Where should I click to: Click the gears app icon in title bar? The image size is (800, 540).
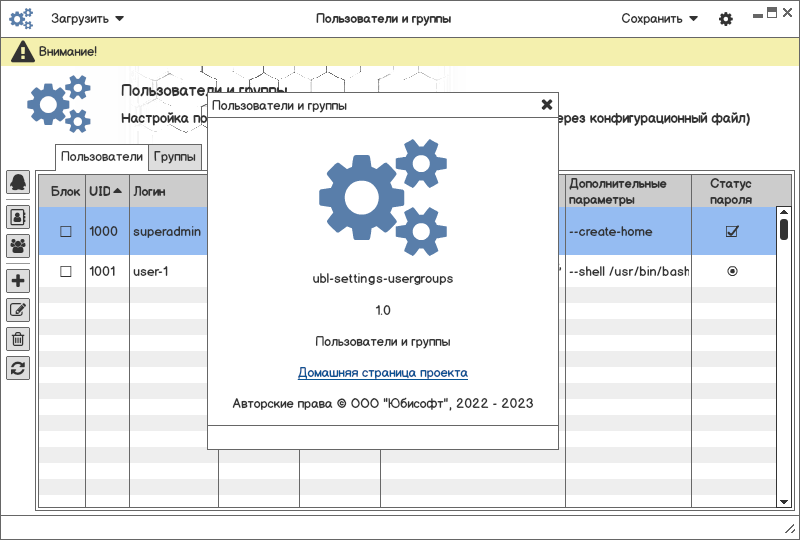21,18
